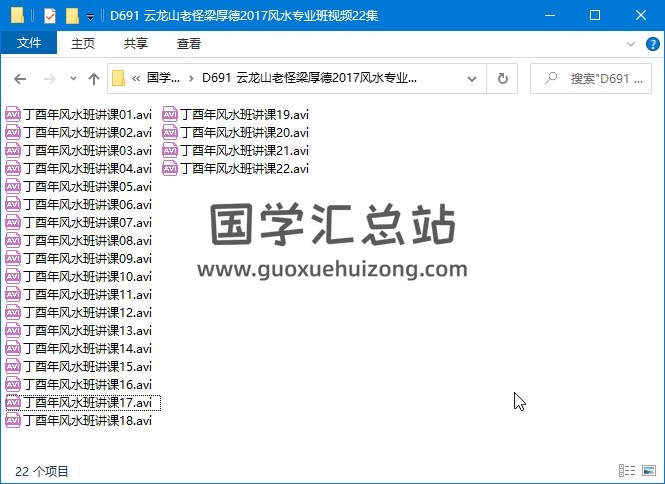The width and height of the screenshot is (665, 484).
Task: Click AVI icon of 丁酉年风水班讲课08.avi
Action: coord(13,241)
